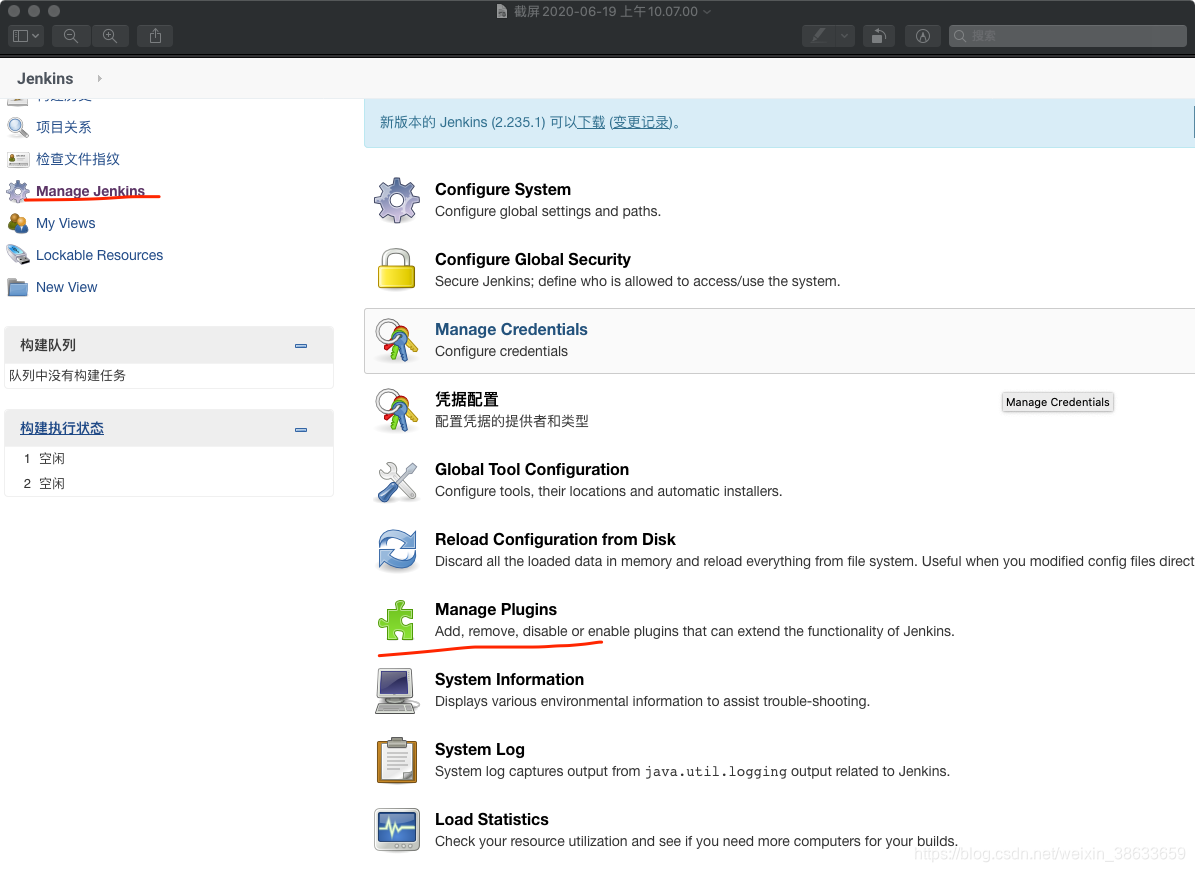Collapse the 构建队列 panel

[301, 346]
